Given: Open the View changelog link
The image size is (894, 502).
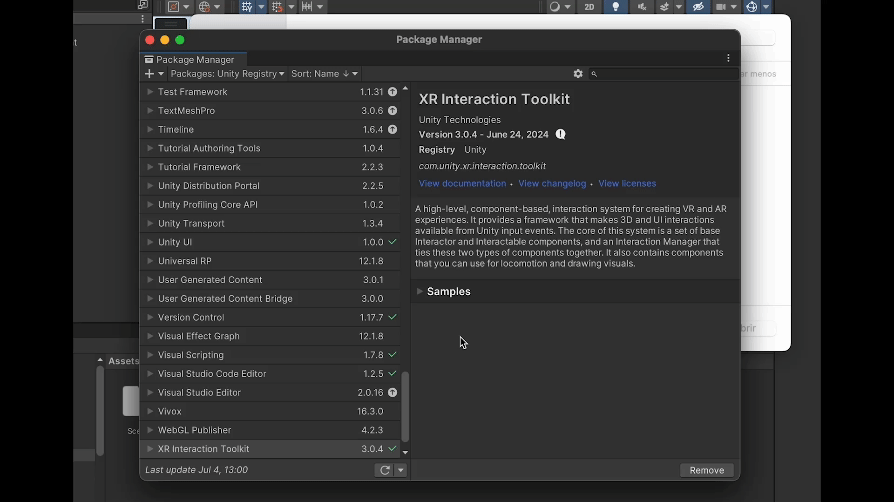Looking at the screenshot, I should pos(552,183).
